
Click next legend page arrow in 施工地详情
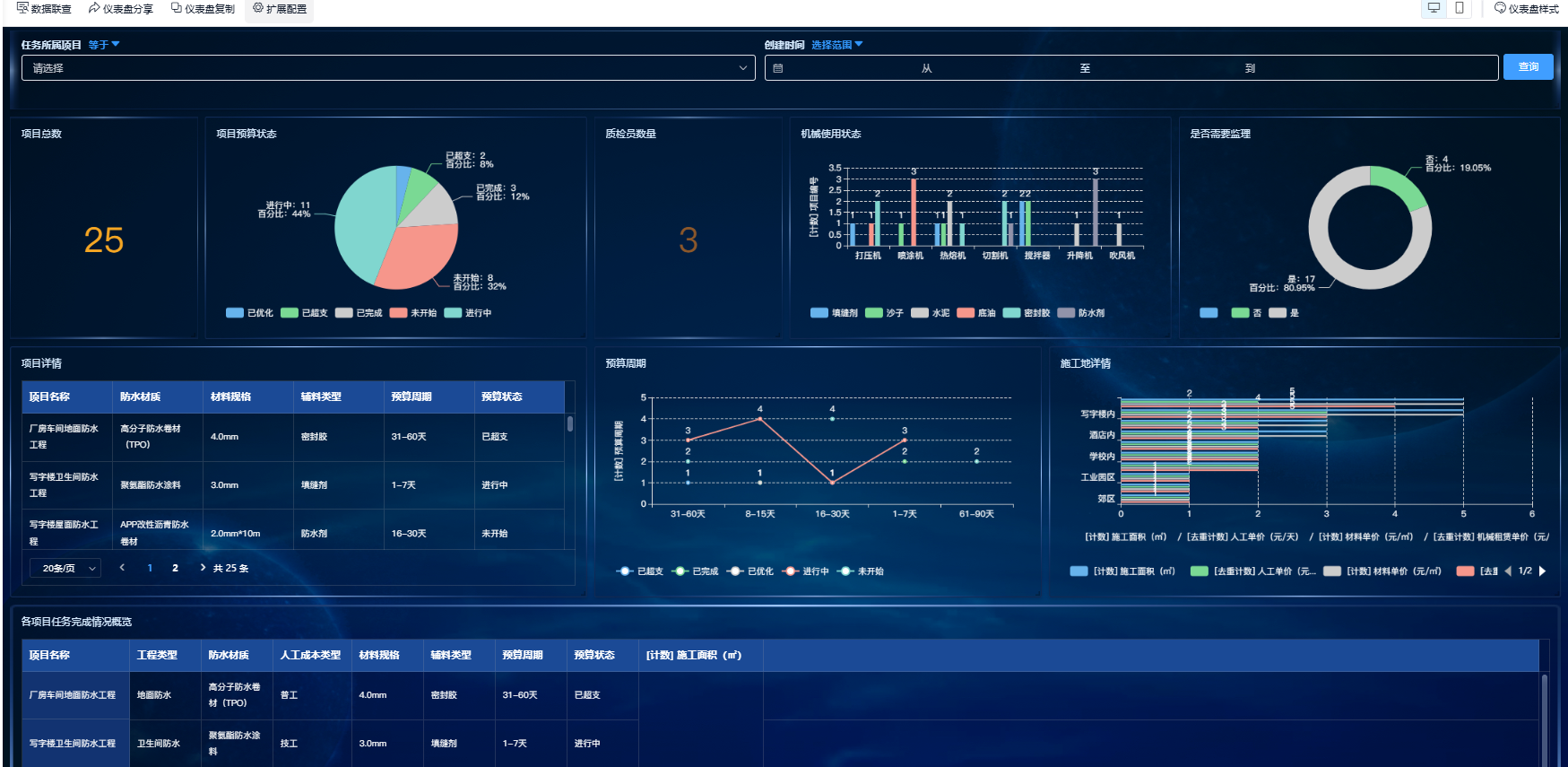tap(1543, 571)
